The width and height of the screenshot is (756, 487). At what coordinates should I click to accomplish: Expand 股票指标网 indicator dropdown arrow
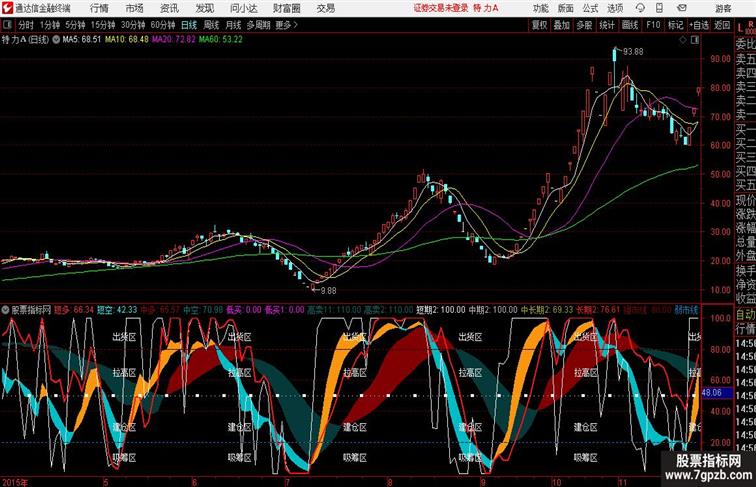point(6,310)
